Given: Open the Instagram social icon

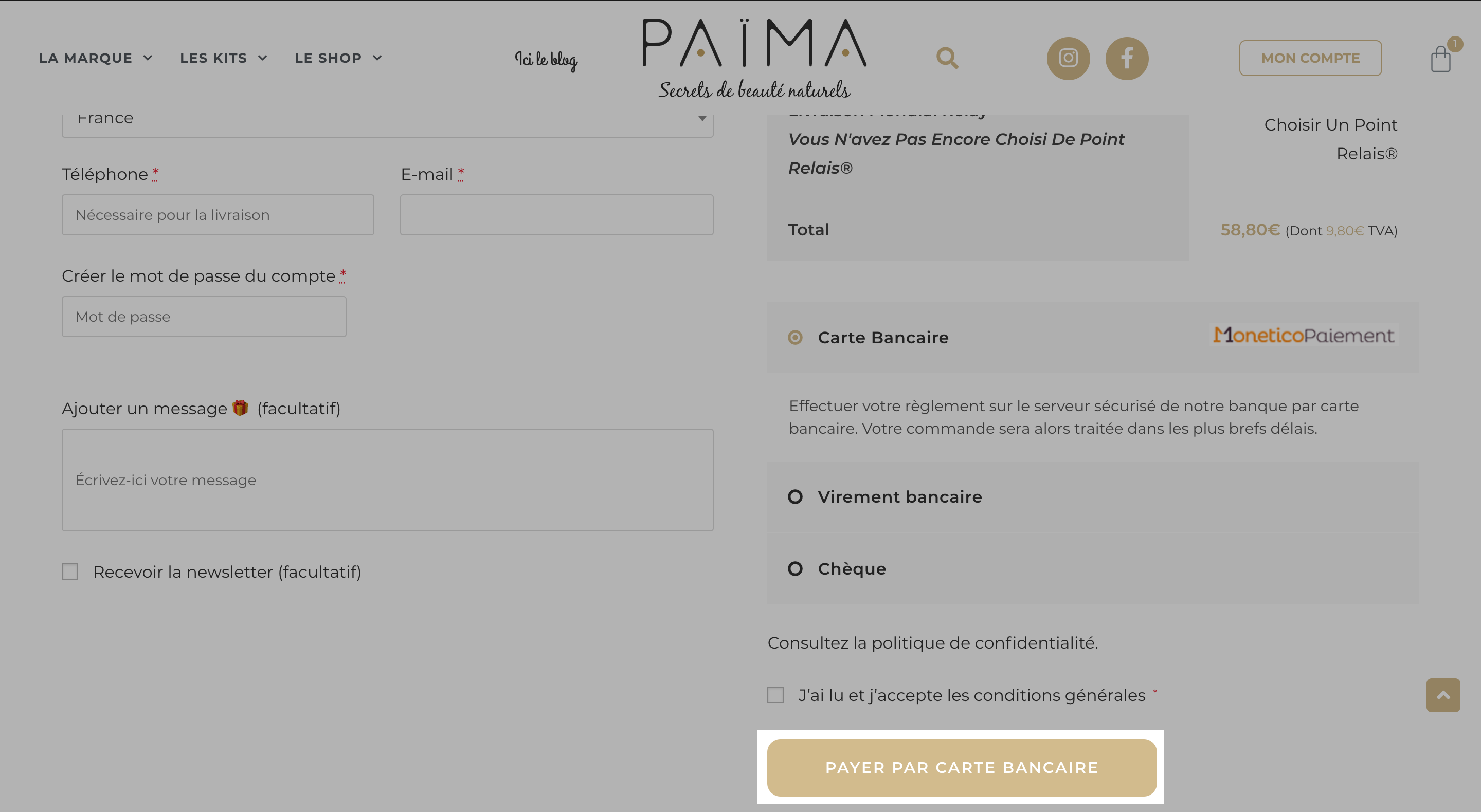Looking at the screenshot, I should (1068, 58).
